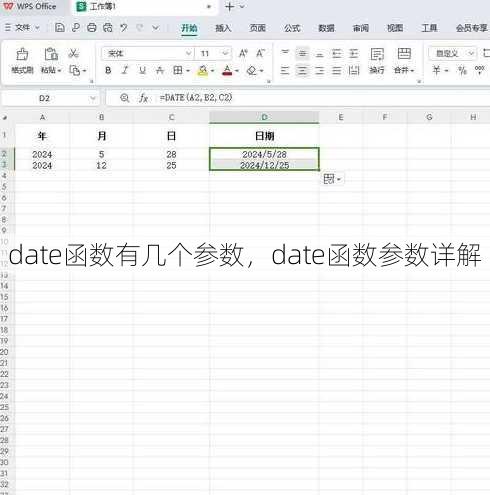Cut selection with the scissors icon
This screenshot has width=490, height=495.
click(x=73, y=53)
